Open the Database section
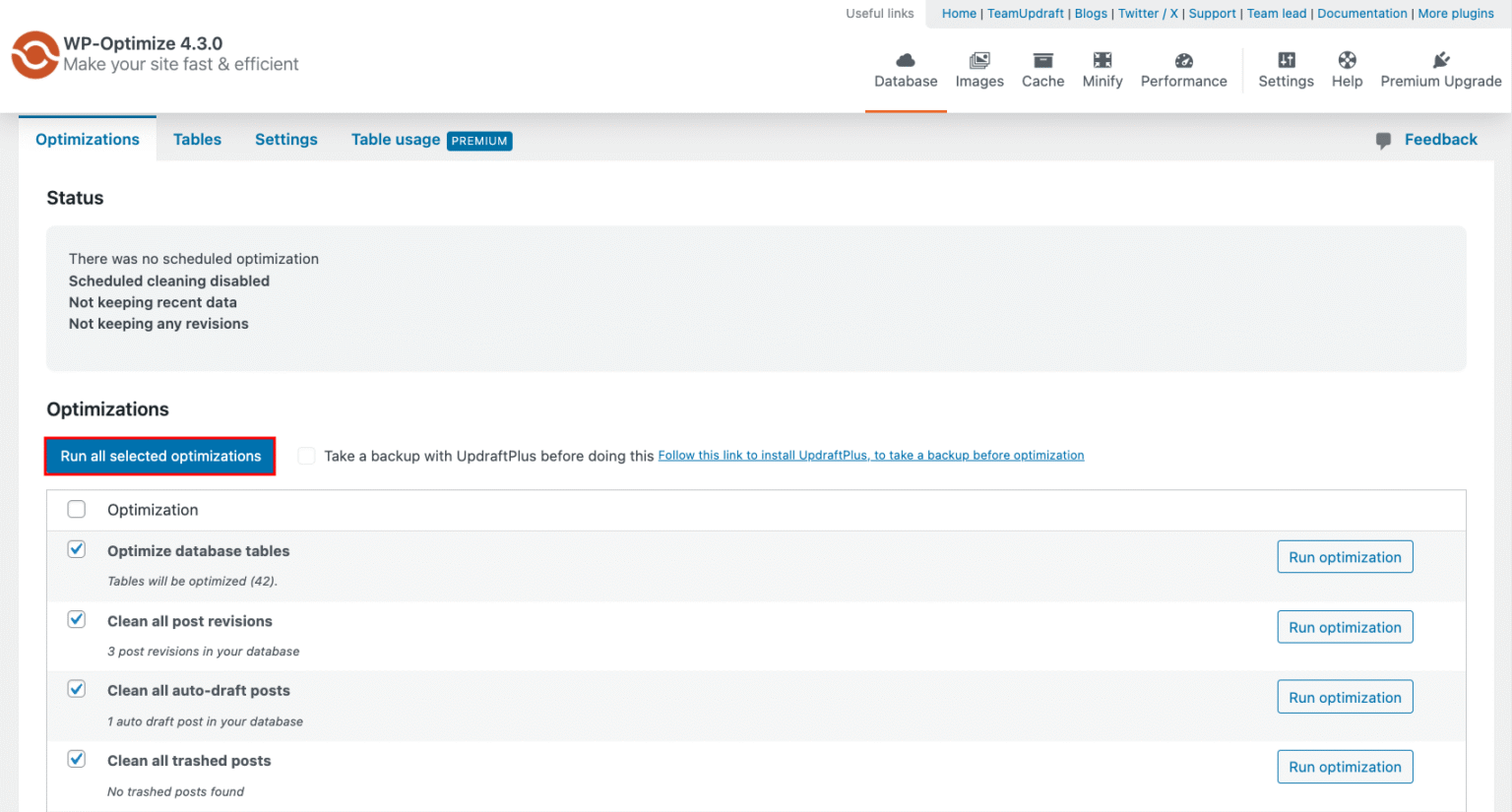The width and height of the screenshot is (1512, 812). pyautogui.click(x=906, y=69)
